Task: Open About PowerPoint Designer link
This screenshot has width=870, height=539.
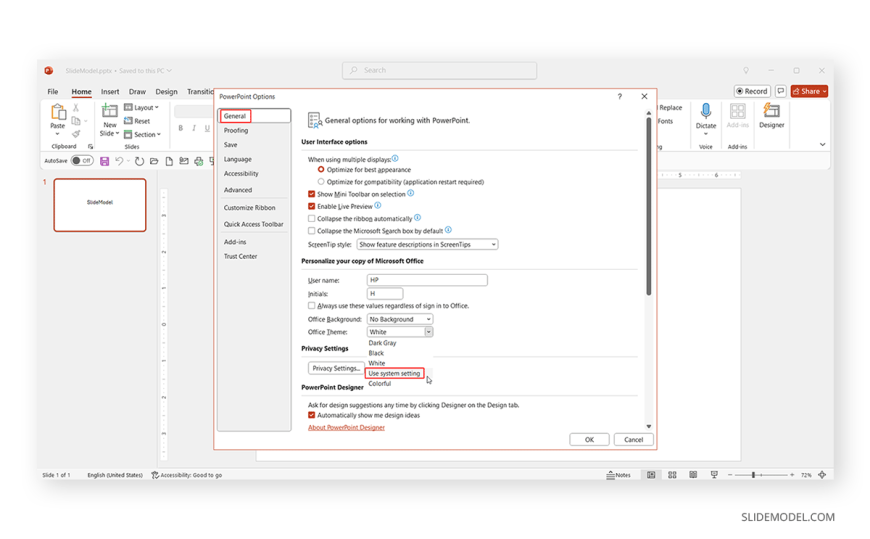Action: coord(346,427)
